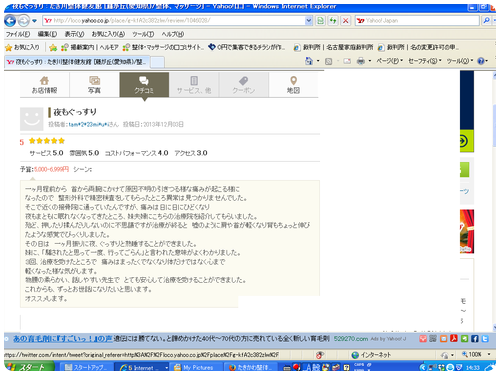Open the 表示(V) menu
Viewport: 500px width, 375px height.
tap(74, 34)
